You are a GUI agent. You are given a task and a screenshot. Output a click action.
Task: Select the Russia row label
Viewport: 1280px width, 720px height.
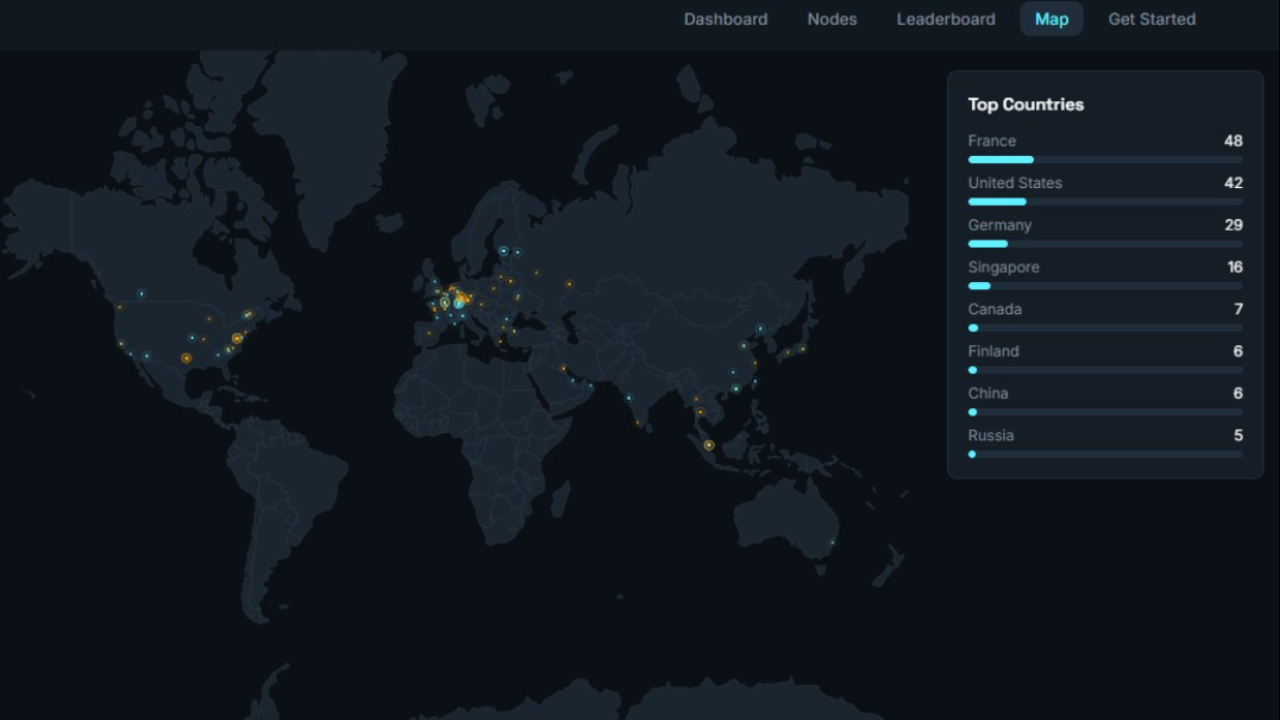(x=991, y=435)
